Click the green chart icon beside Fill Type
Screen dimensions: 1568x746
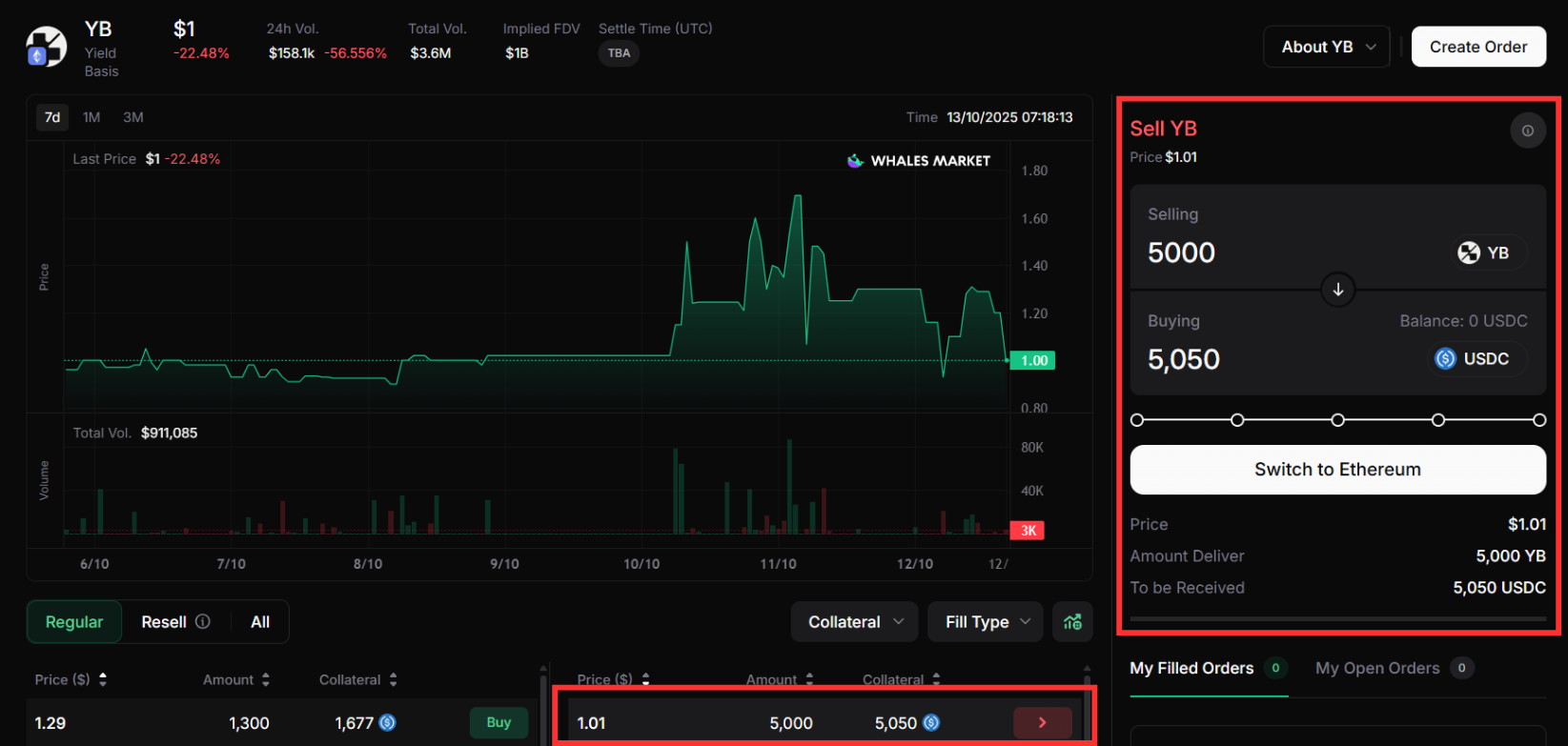[1072, 622]
